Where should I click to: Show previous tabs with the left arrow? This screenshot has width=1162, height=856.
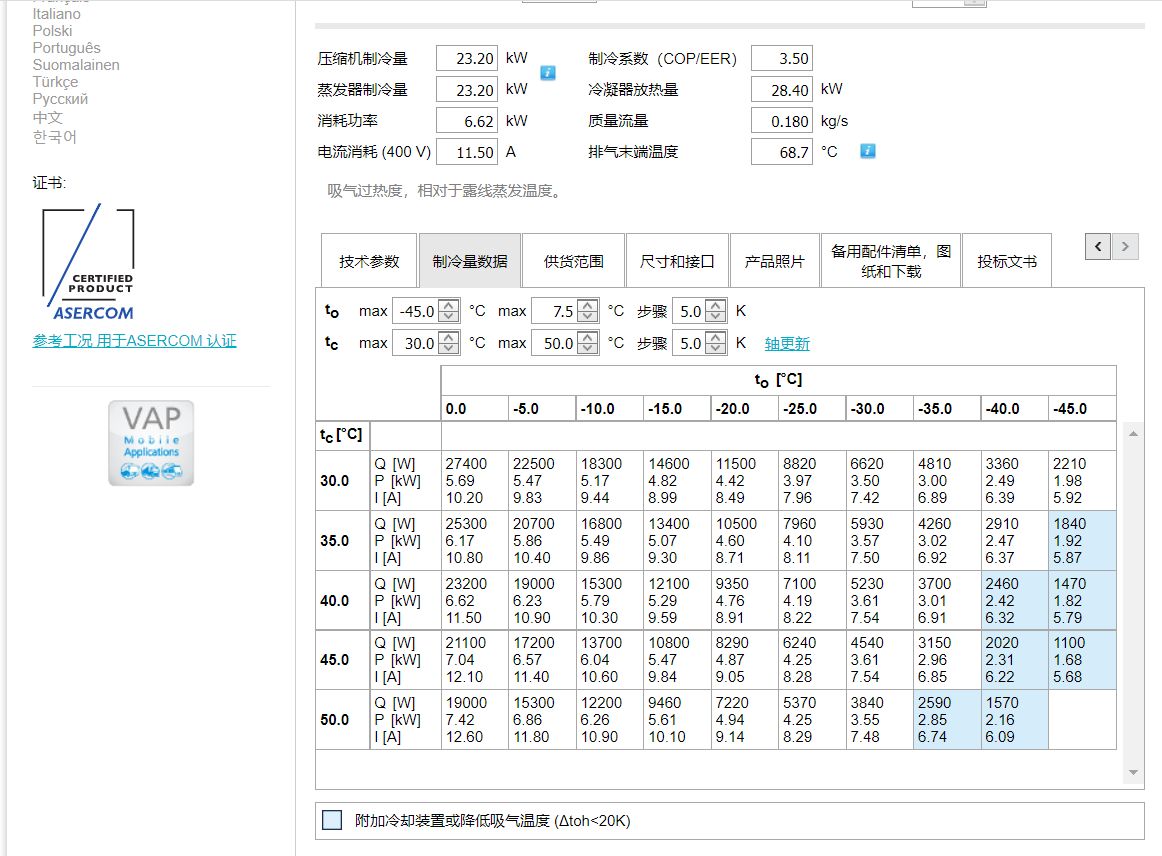(x=1098, y=247)
